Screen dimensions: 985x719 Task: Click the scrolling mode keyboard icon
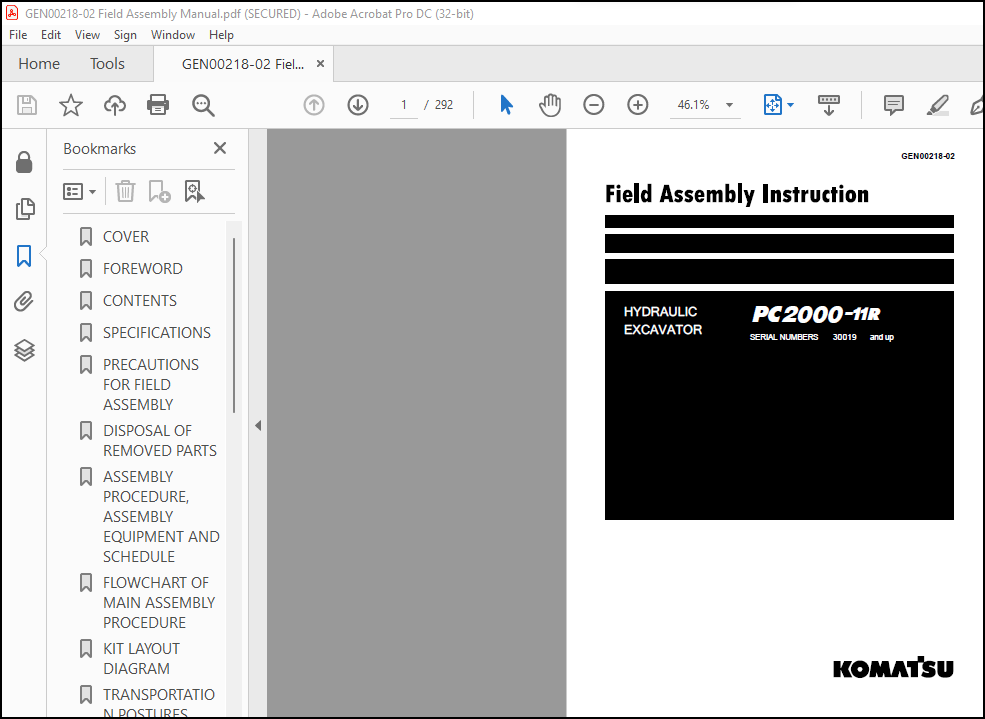coord(829,105)
